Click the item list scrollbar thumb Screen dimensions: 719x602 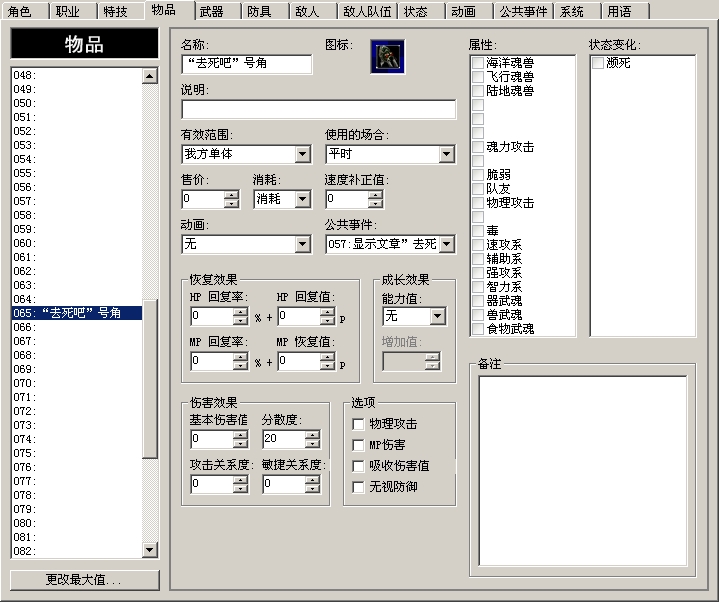click(x=149, y=379)
